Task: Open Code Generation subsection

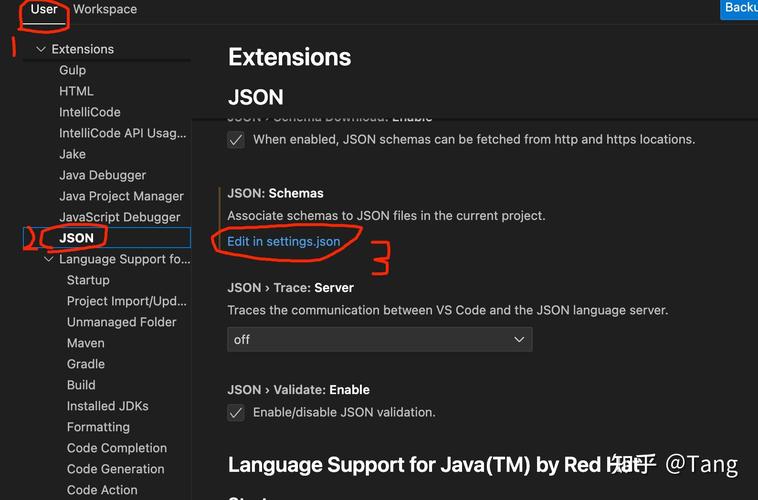Action: pyautogui.click(x=116, y=469)
